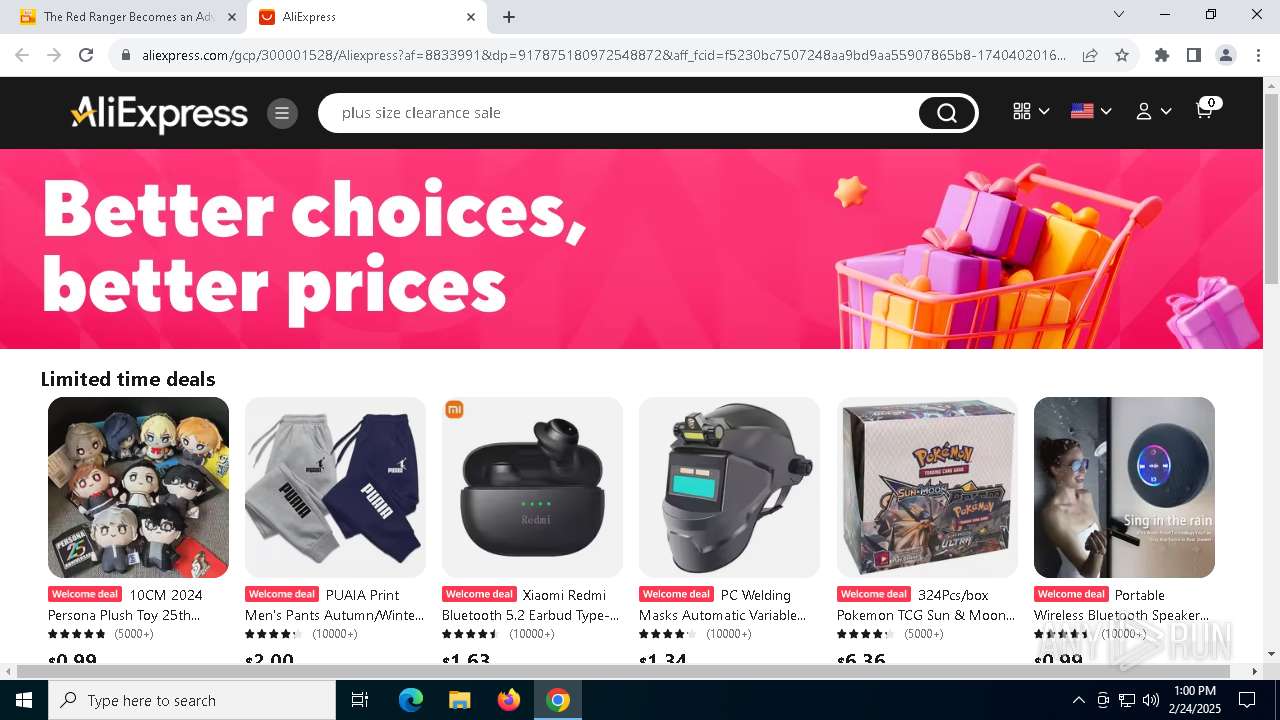The image size is (1280, 720).
Task: Select the Pokemon TCG box thumbnail
Action: point(927,487)
